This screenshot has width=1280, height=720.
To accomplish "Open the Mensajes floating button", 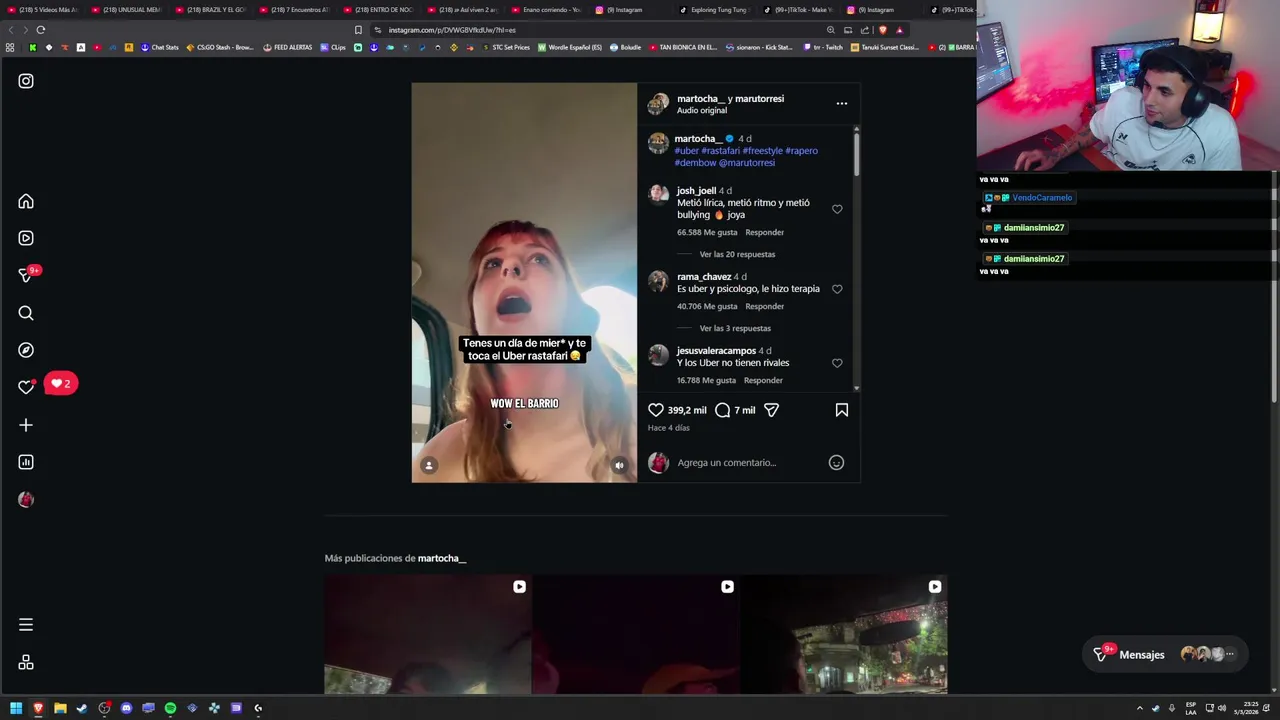I will [1165, 654].
